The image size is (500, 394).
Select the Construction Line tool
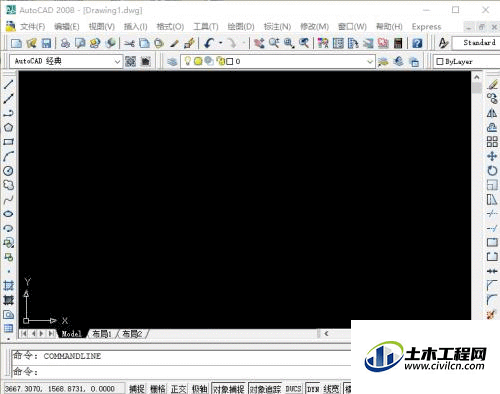pos(8,99)
